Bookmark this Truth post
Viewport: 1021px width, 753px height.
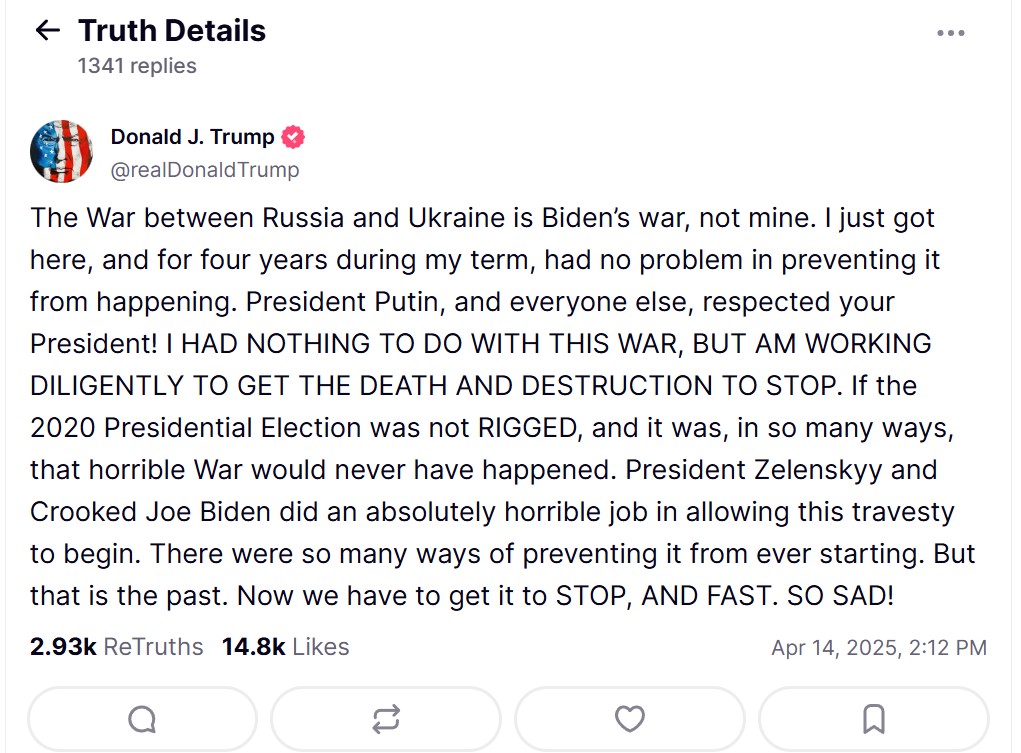pyautogui.click(x=873, y=718)
